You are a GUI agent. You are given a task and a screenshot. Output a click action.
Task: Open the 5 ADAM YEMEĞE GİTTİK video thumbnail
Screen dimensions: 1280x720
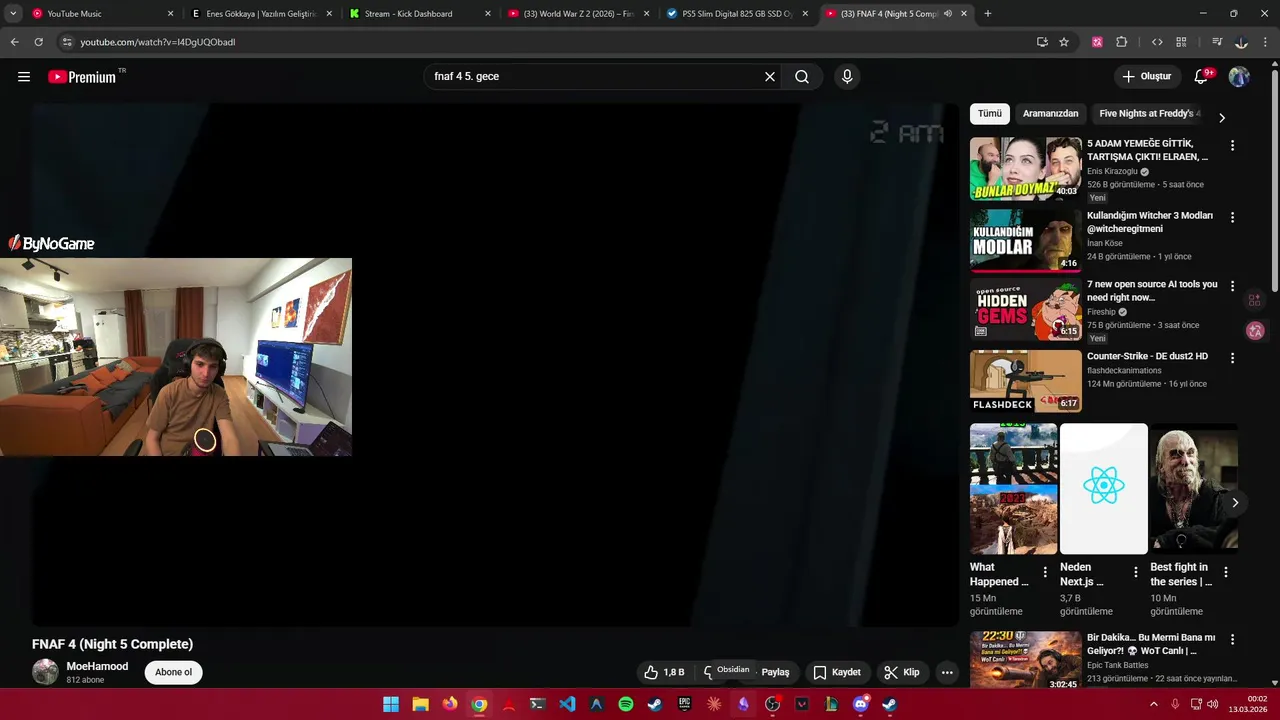click(x=1026, y=169)
